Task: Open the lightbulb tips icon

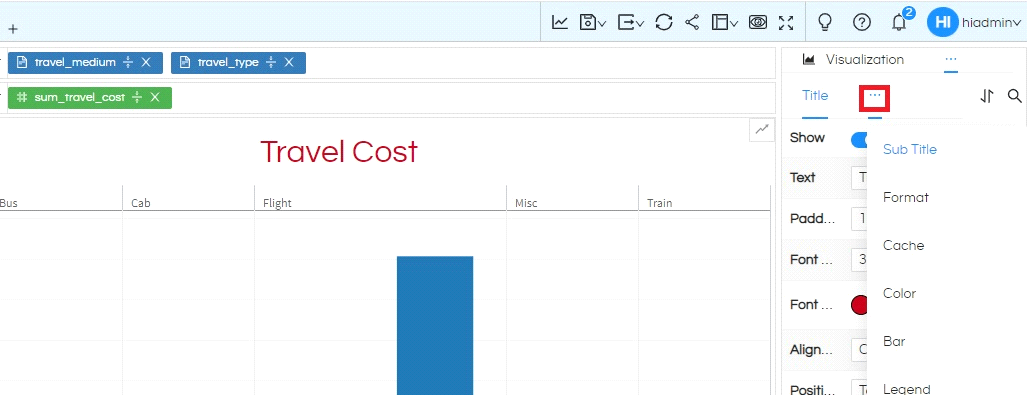Action: 825,22
